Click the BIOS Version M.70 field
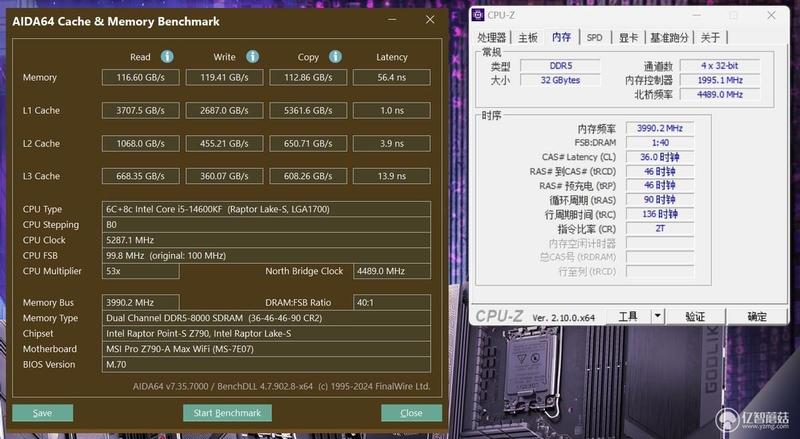This screenshot has height=439, width=800. [x=266, y=364]
